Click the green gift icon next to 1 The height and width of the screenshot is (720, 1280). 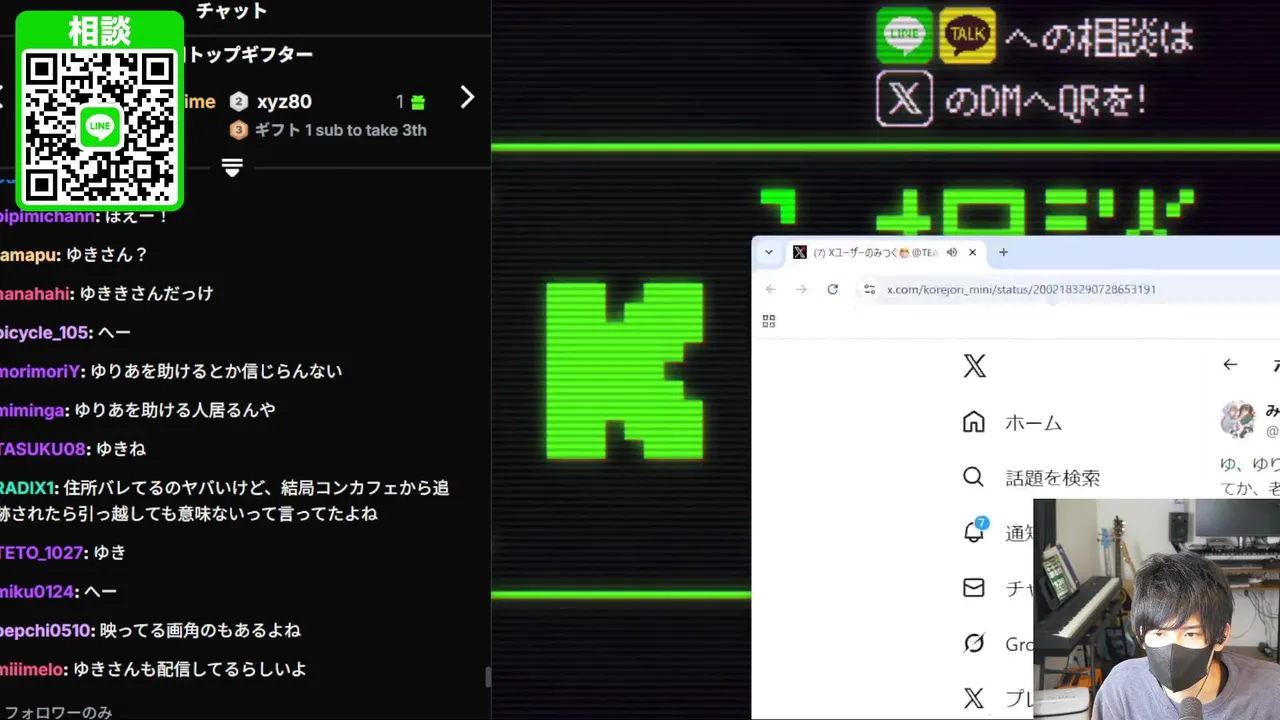pyautogui.click(x=418, y=102)
